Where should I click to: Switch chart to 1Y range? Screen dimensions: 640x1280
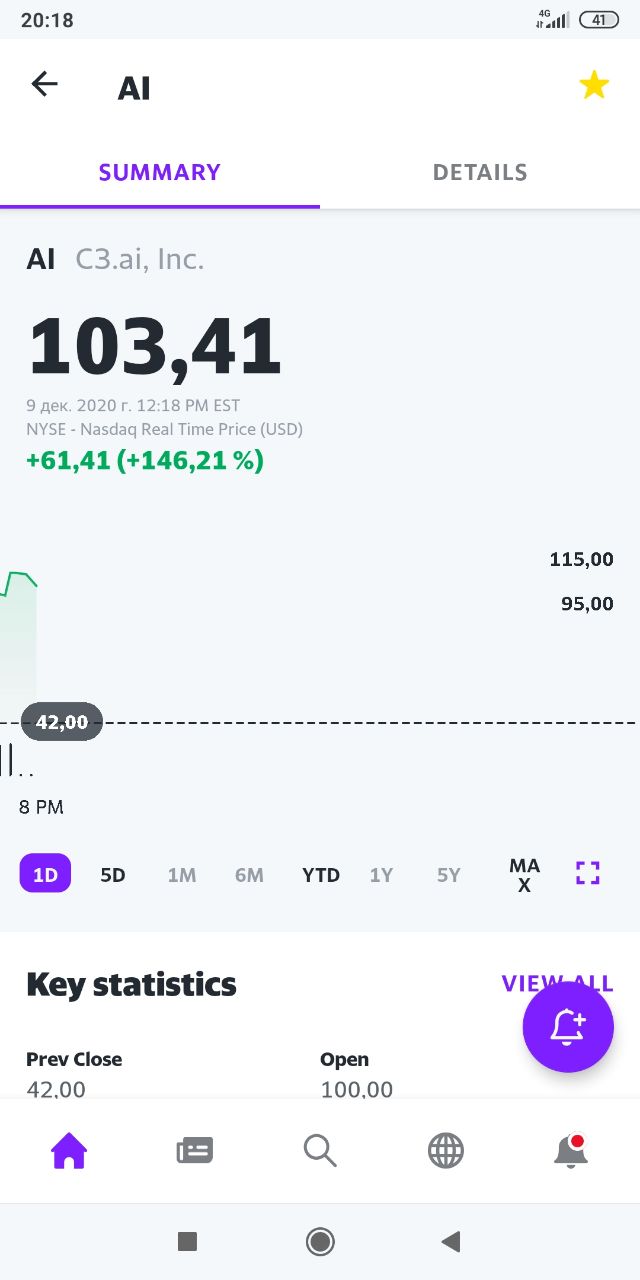coord(381,875)
